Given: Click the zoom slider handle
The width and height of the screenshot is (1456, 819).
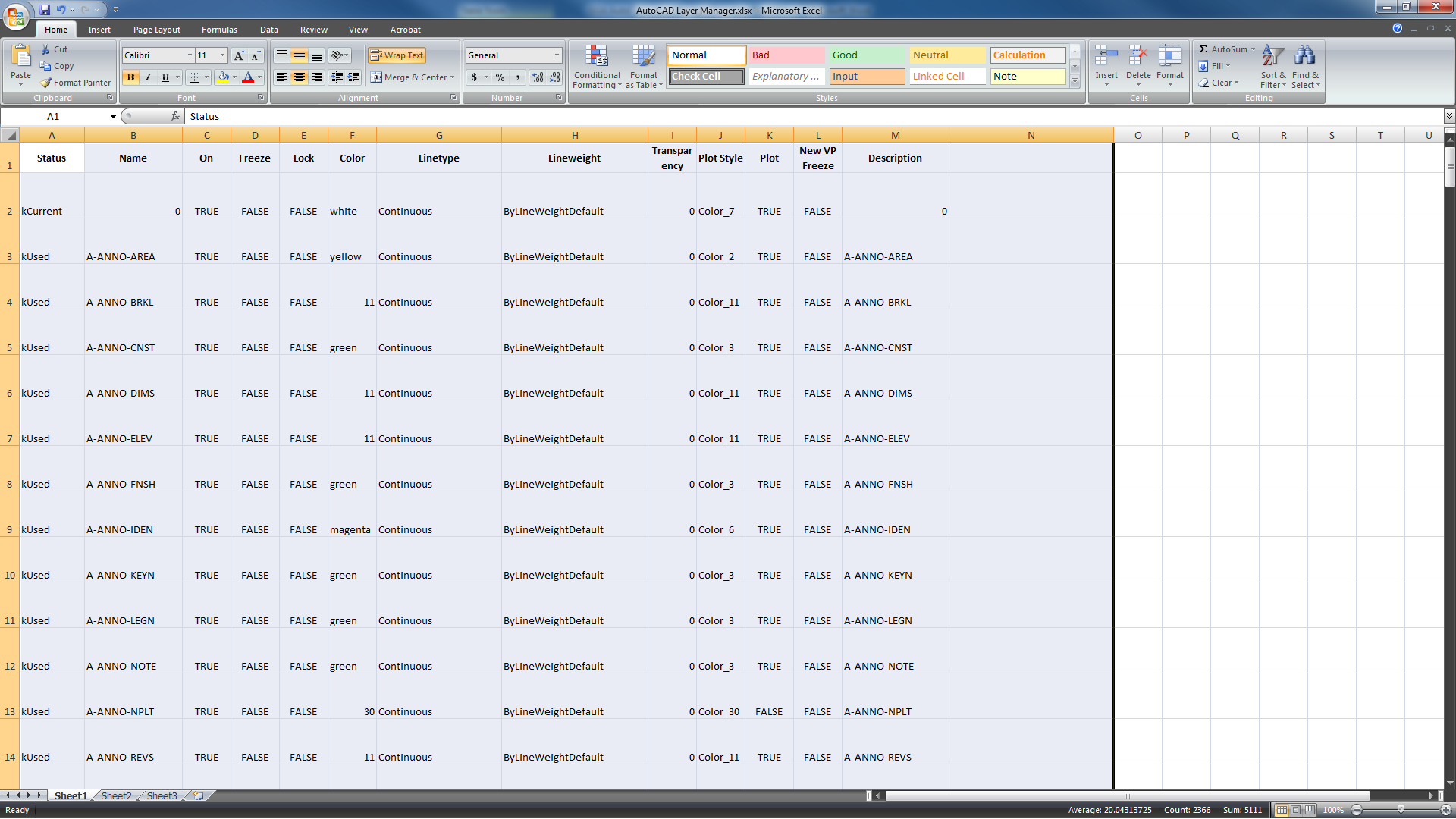Looking at the screenshot, I should coord(1401,810).
